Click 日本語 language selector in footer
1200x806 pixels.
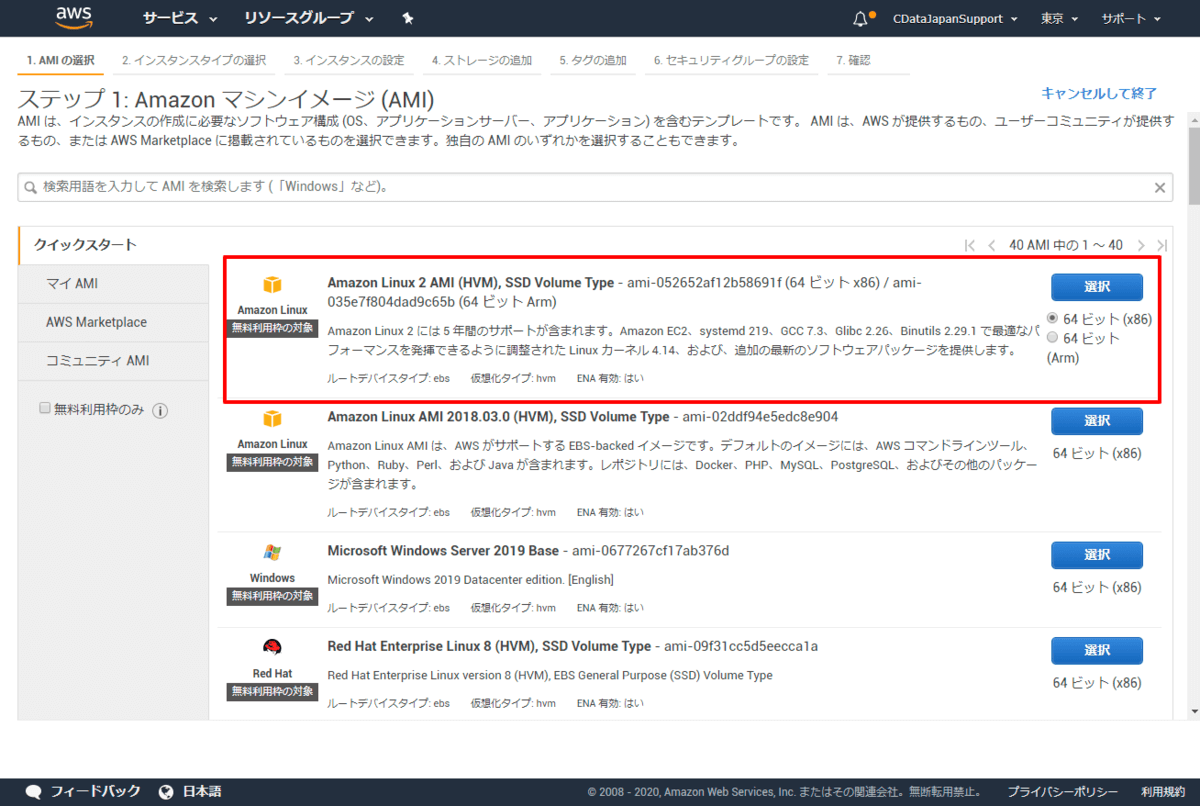point(202,791)
